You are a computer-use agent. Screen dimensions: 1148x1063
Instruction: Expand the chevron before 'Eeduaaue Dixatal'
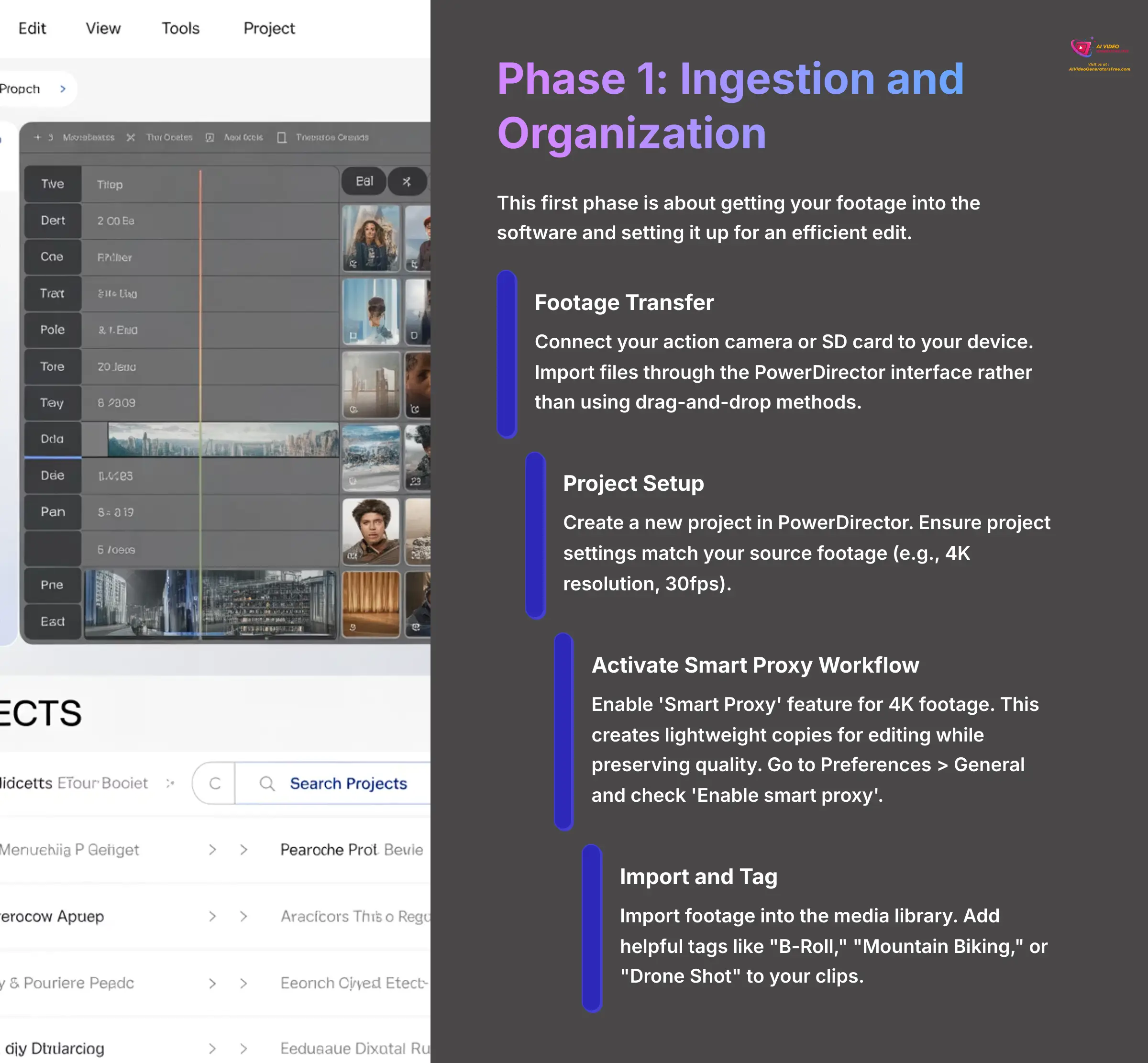click(244, 1049)
